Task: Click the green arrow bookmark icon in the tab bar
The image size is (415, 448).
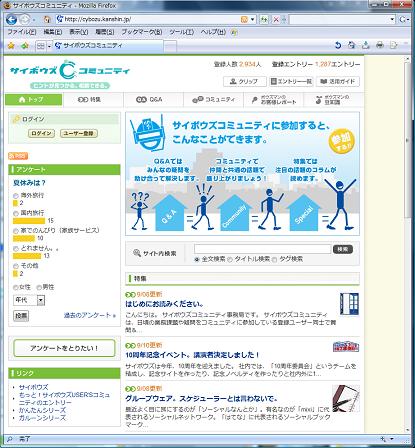Action: [25, 46]
